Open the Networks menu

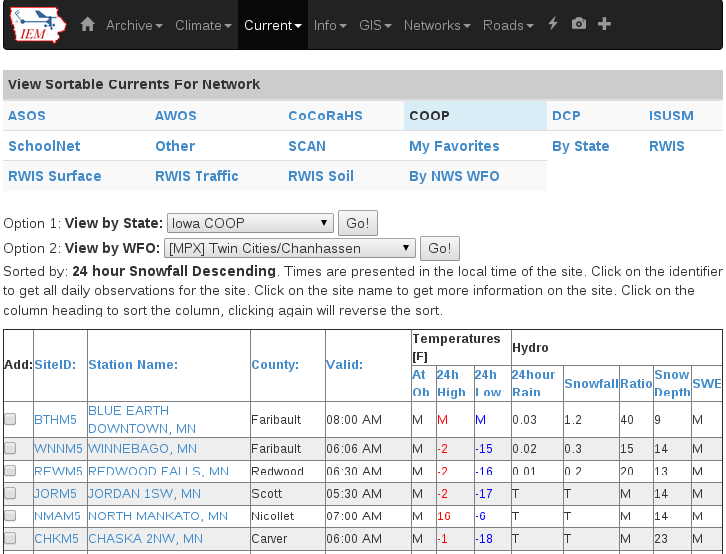pos(437,25)
